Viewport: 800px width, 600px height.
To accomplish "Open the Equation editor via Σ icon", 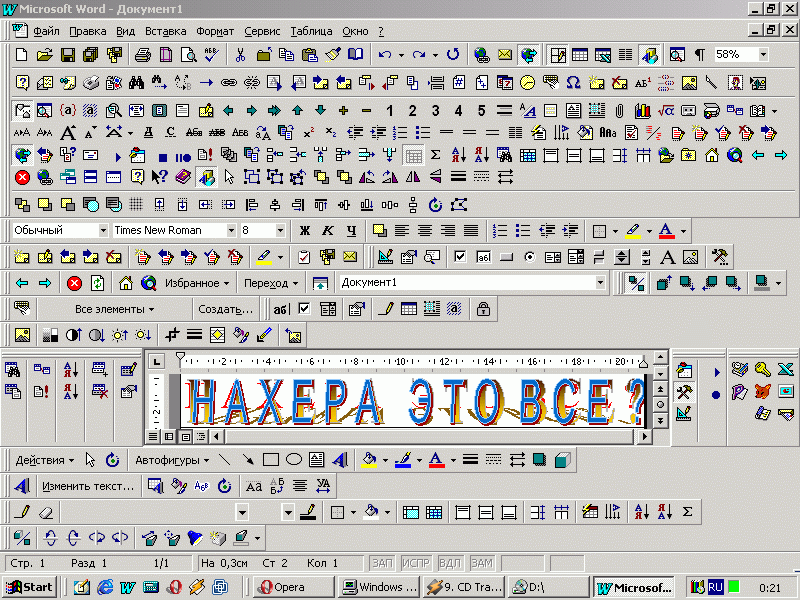I will pyautogui.click(x=436, y=155).
